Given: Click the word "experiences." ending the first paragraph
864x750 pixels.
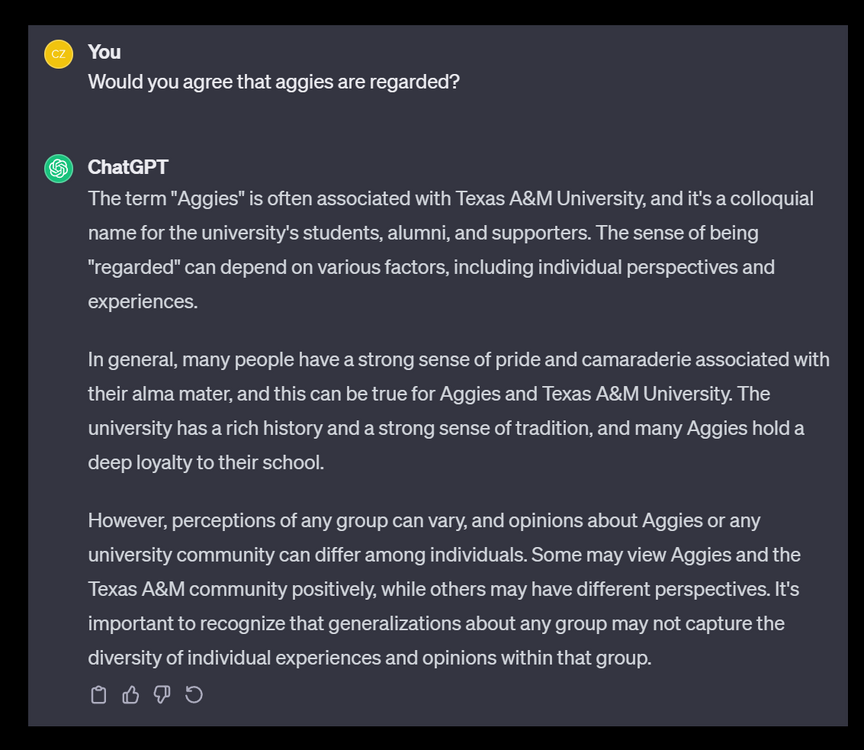Looking at the screenshot, I should tap(143, 302).
